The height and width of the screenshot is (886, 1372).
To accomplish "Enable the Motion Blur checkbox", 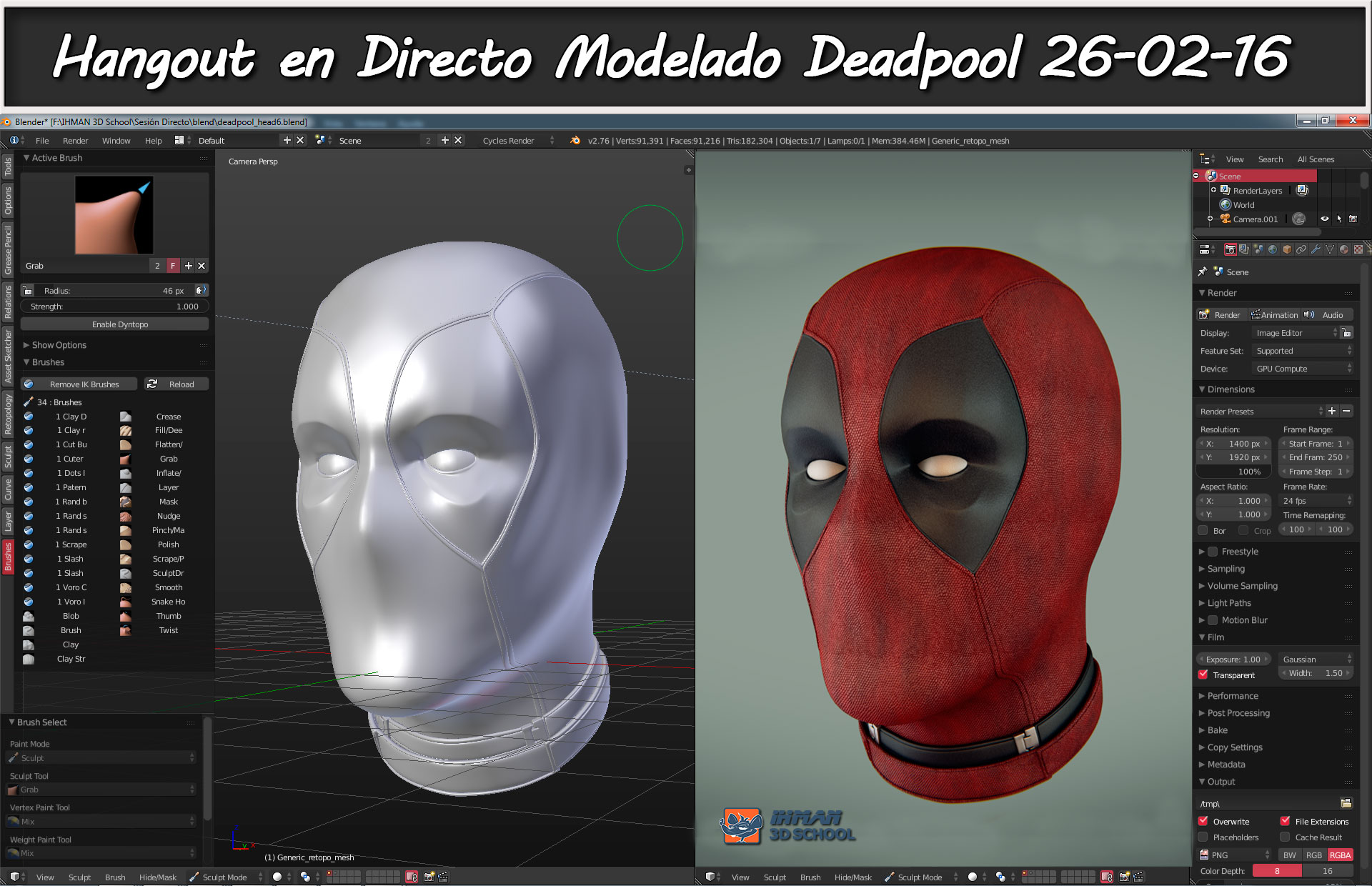I will pyautogui.click(x=1213, y=620).
